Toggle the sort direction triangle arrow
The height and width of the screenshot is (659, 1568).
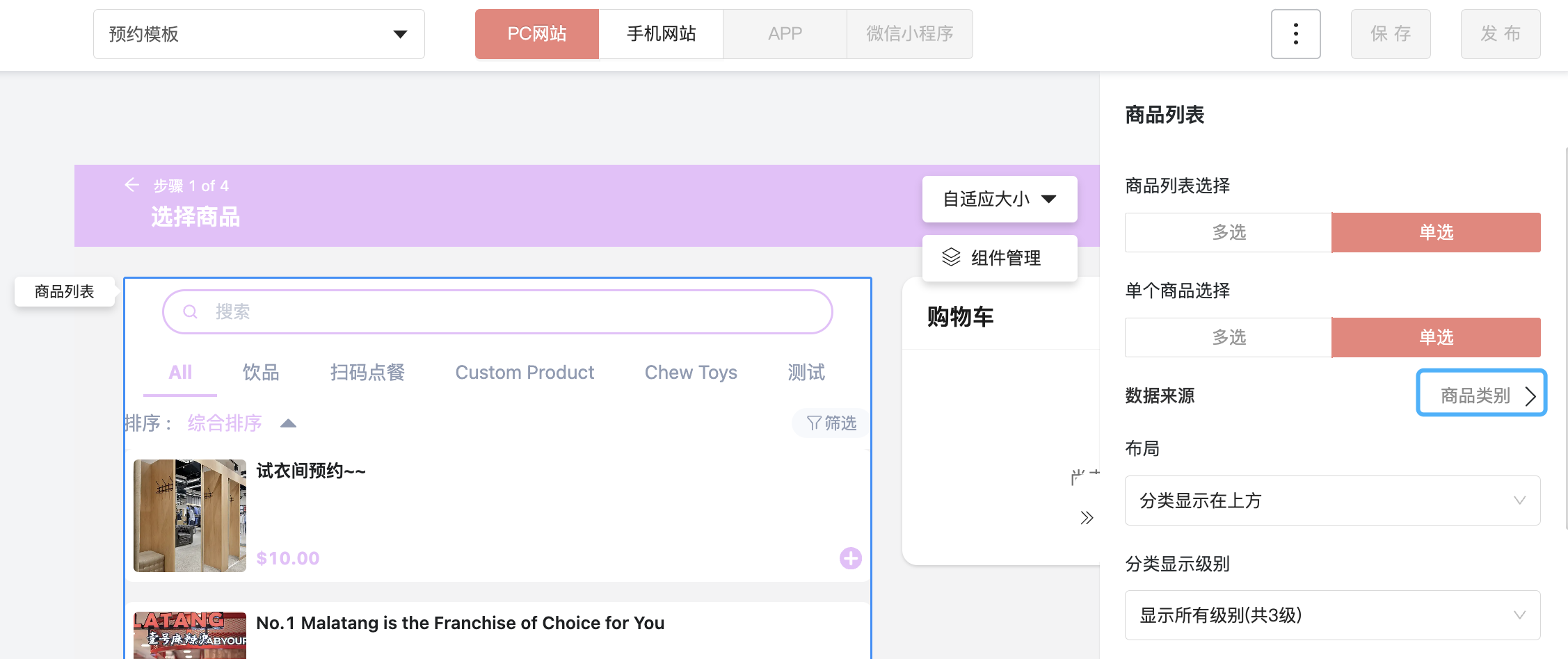click(x=288, y=423)
